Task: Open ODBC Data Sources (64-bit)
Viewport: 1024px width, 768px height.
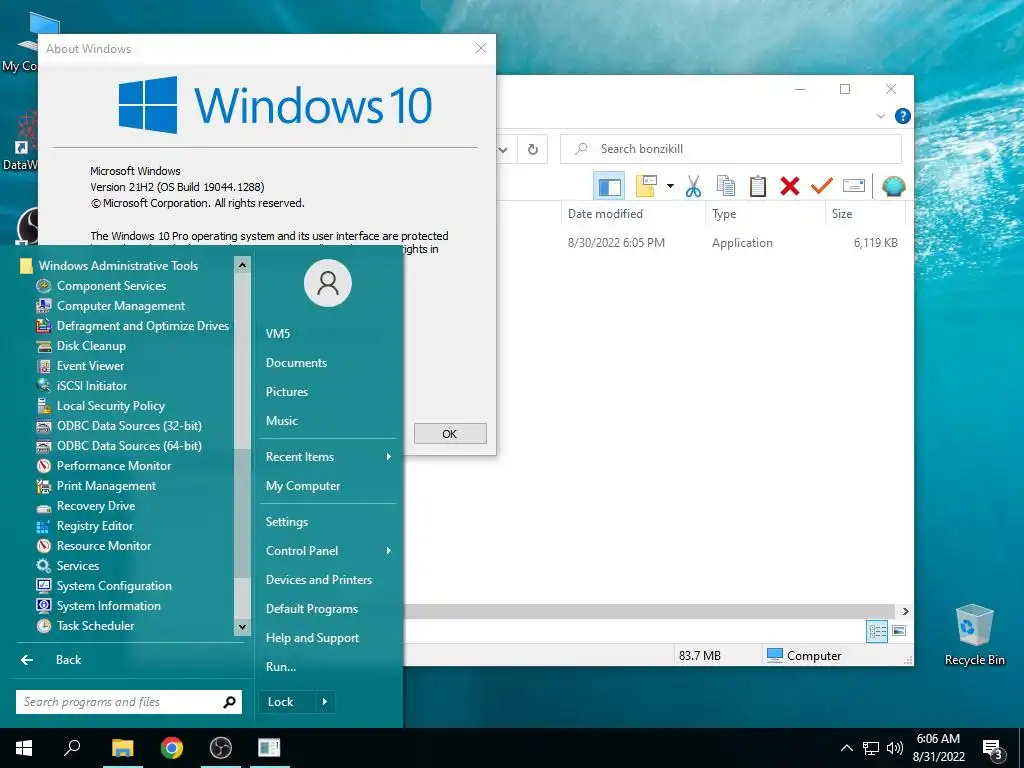Action: click(x=119, y=446)
